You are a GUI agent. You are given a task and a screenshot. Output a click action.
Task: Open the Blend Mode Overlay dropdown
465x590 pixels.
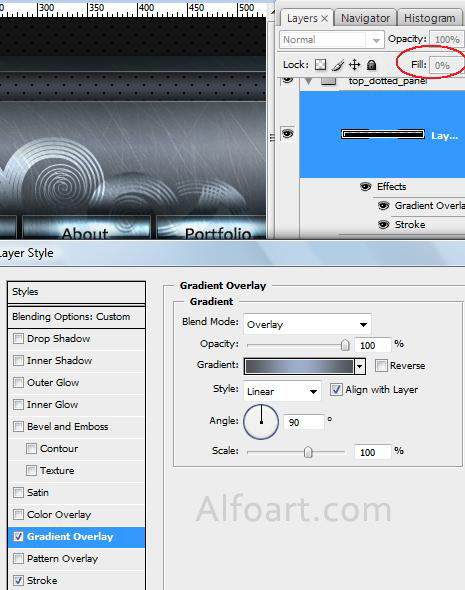[307, 324]
